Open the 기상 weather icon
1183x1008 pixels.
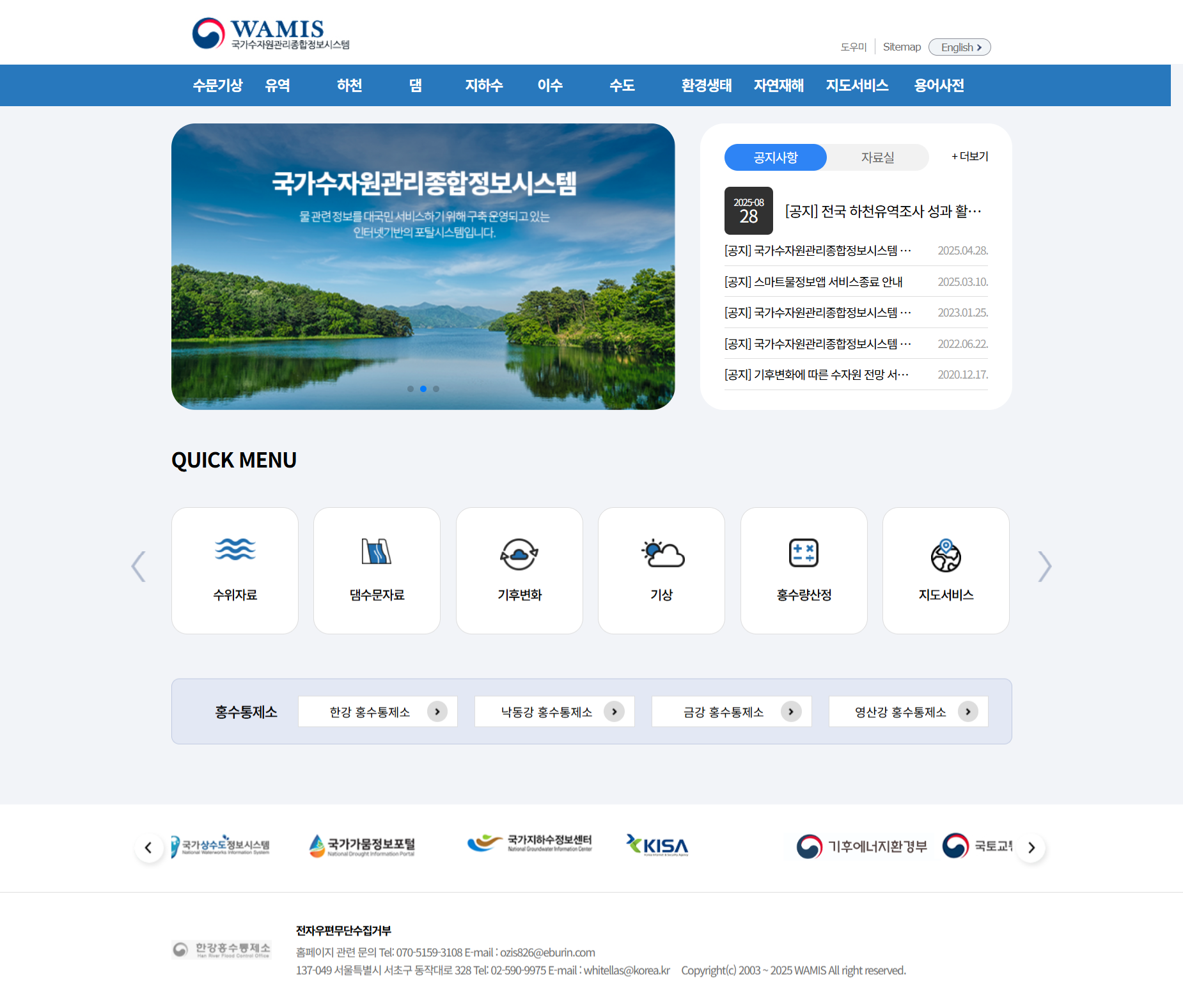[x=661, y=553]
